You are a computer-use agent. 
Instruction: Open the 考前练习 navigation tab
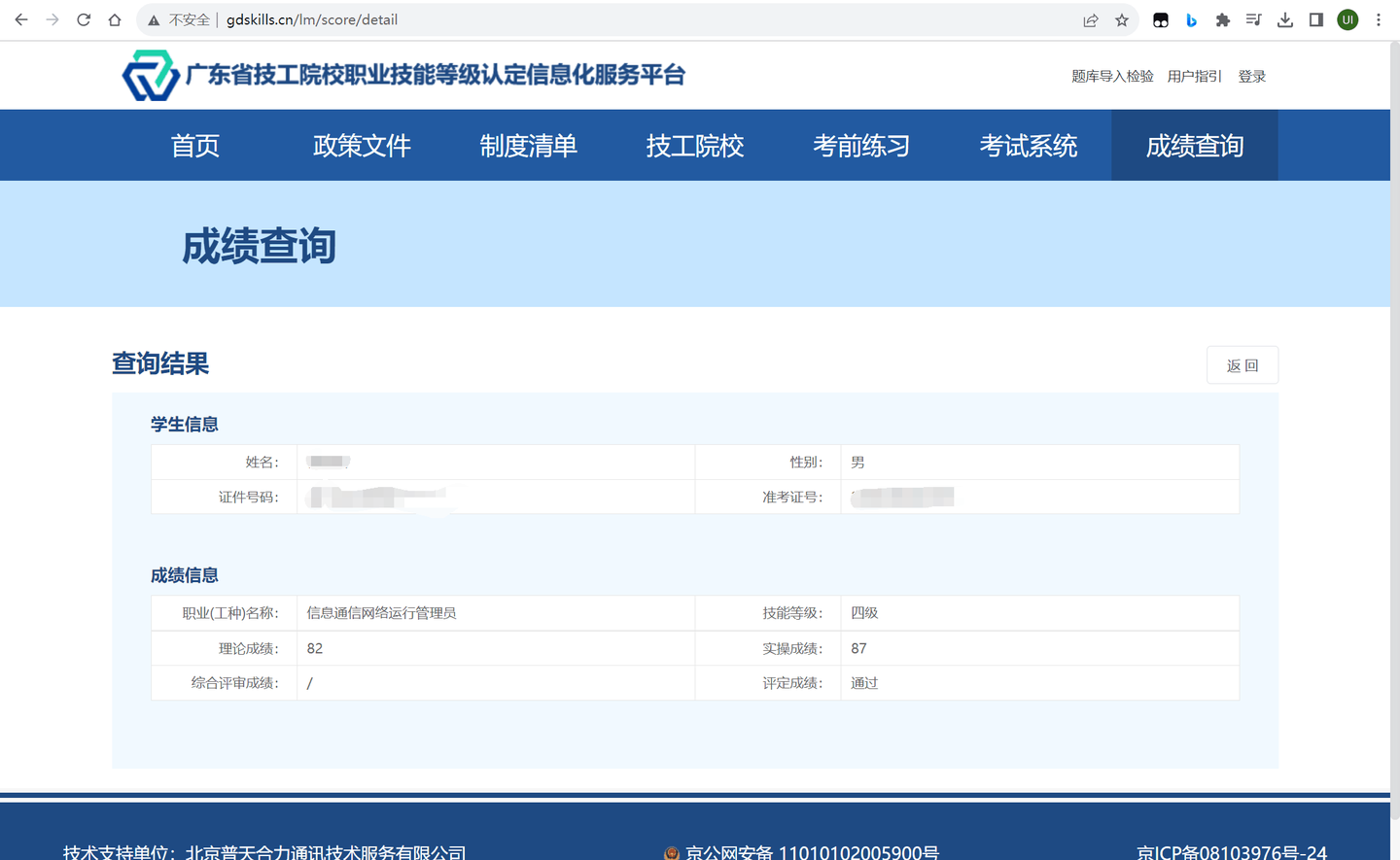(x=861, y=146)
